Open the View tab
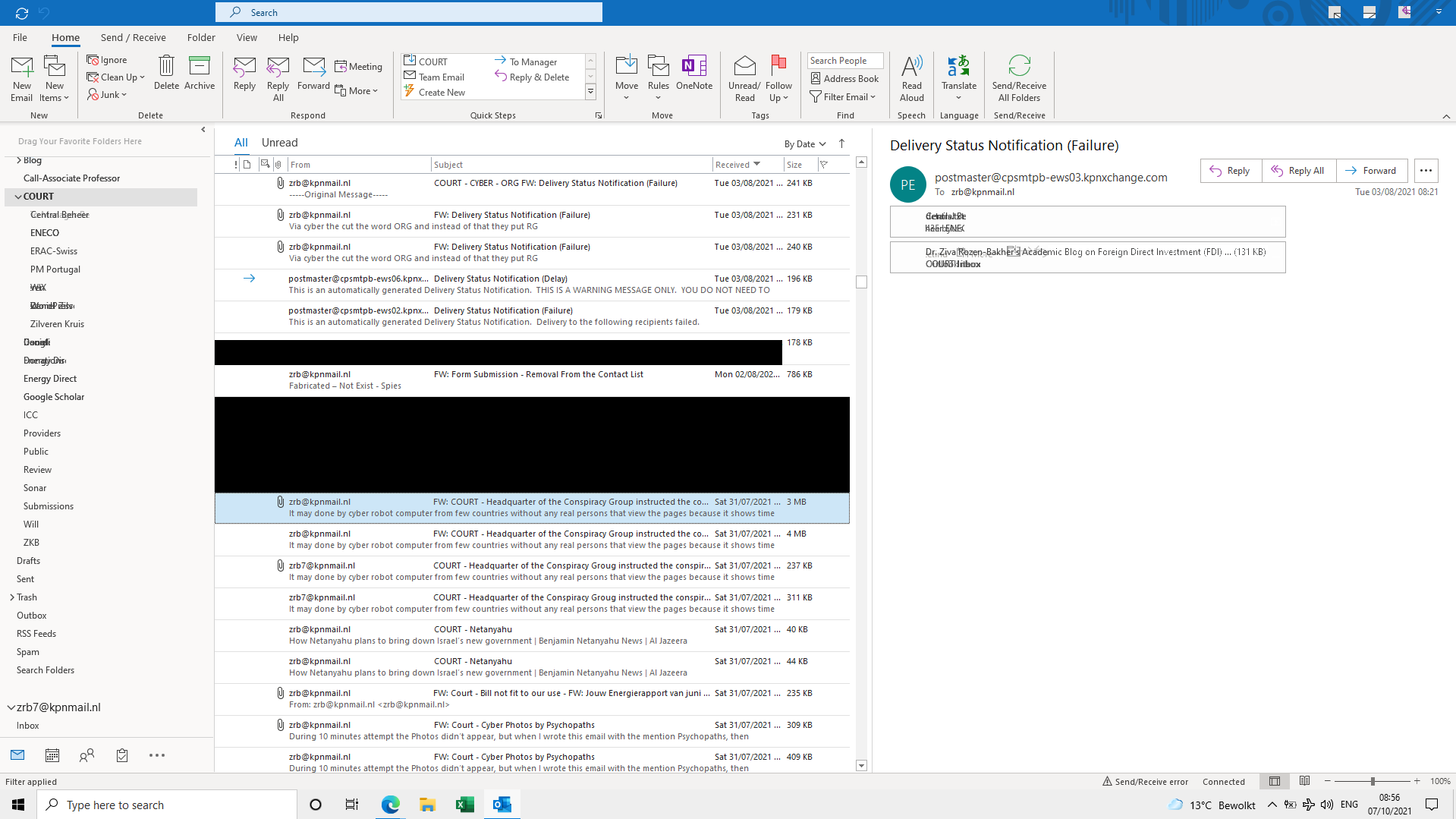Image resolution: width=1456 pixels, height=819 pixels. [x=247, y=37]
